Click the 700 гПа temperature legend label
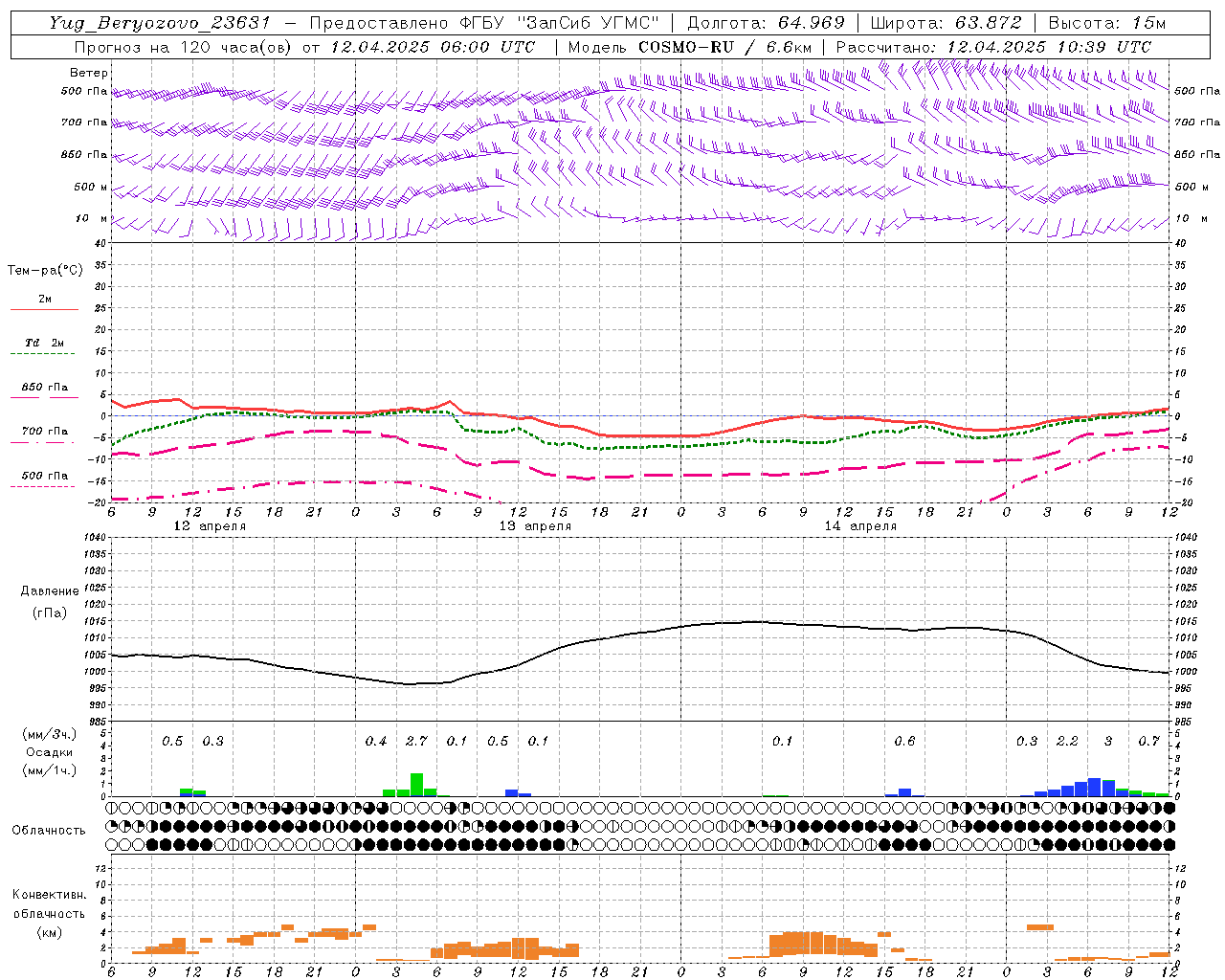This screenshot has width=1225, height=980. (x=44, y=432)
